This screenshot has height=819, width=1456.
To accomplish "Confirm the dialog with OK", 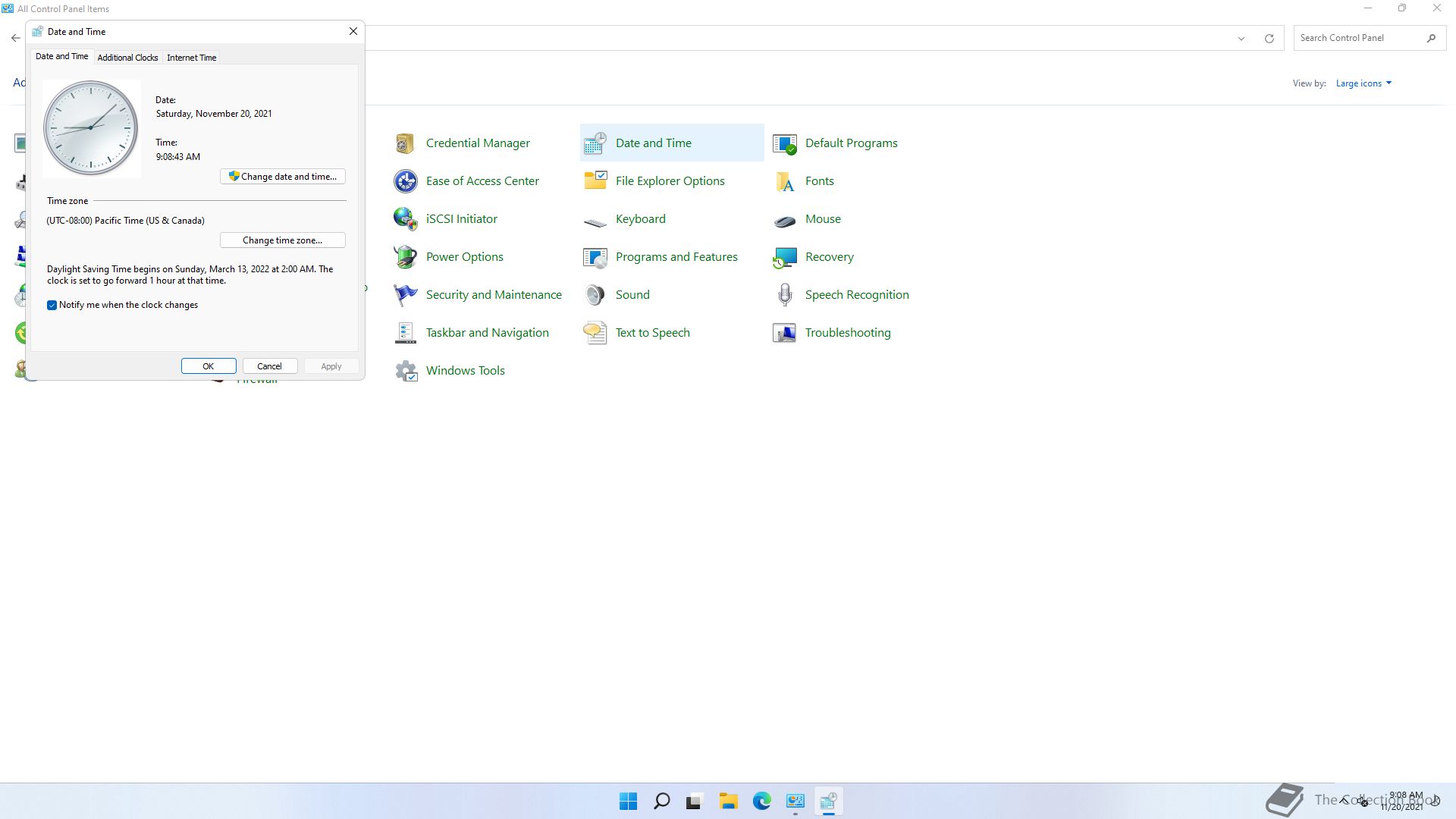I will coord(209,366).
